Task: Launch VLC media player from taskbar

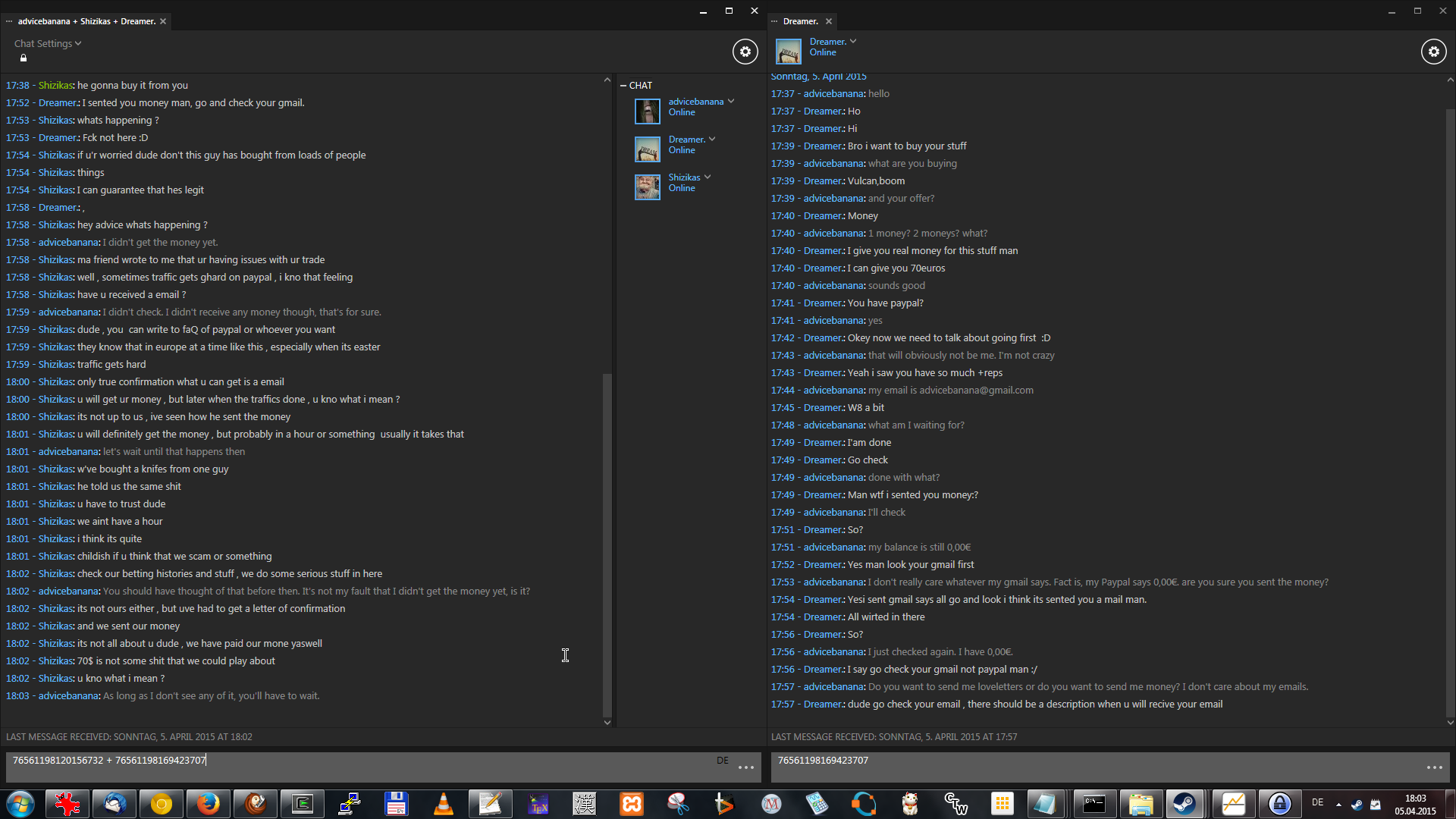Action: click(x=444, y=804)
